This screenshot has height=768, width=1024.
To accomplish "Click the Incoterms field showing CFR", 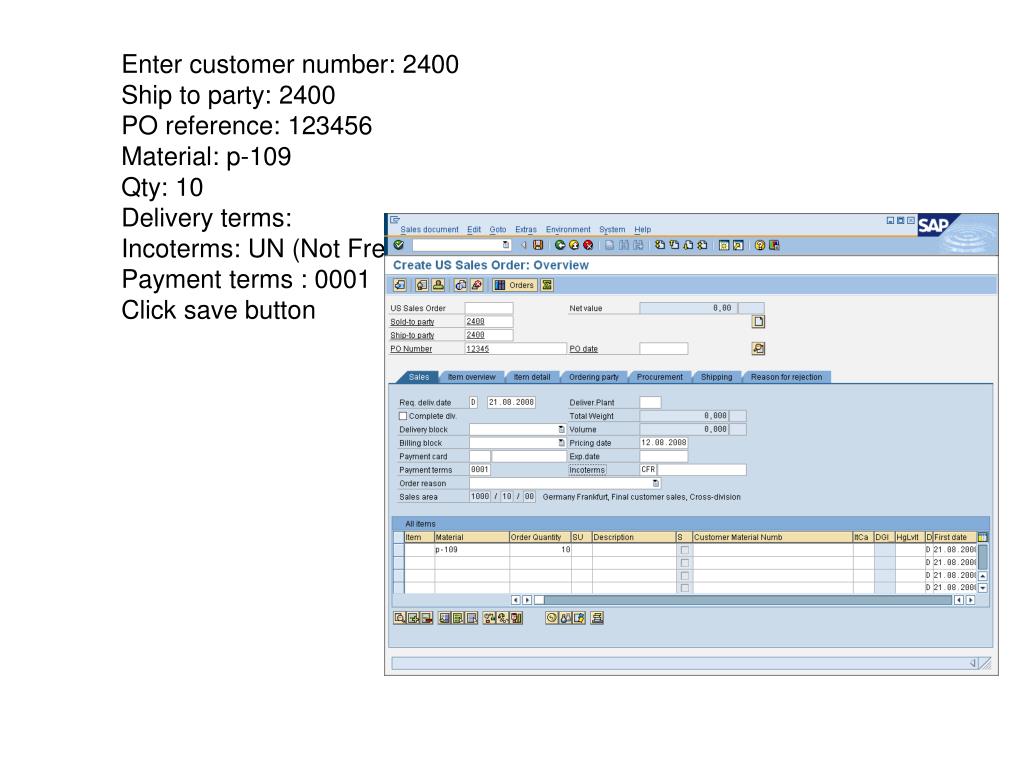I will pos(648,470).
